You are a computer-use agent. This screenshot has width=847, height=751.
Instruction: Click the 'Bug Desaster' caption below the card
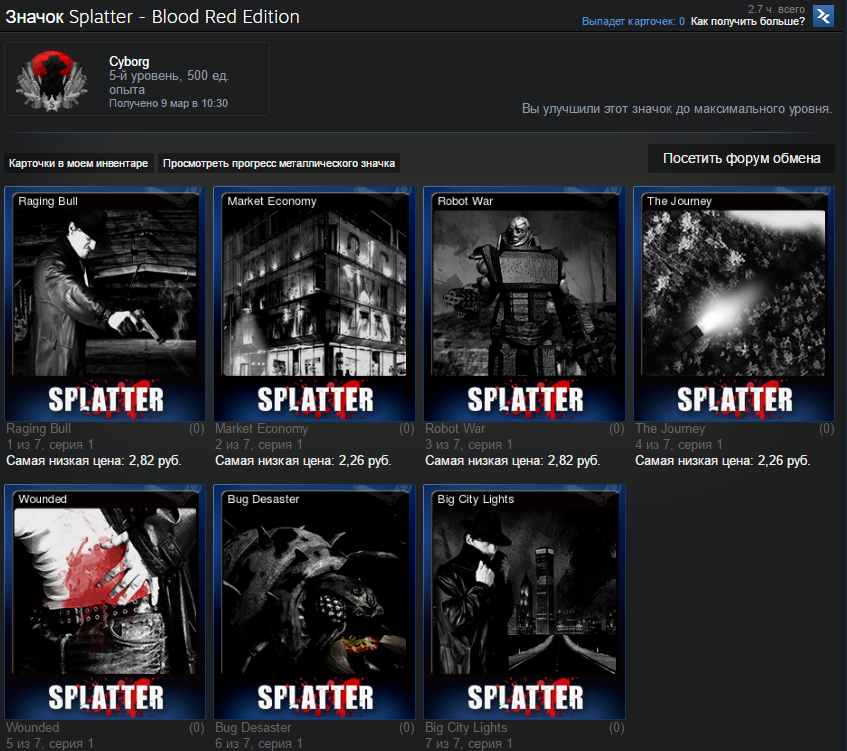253,727
